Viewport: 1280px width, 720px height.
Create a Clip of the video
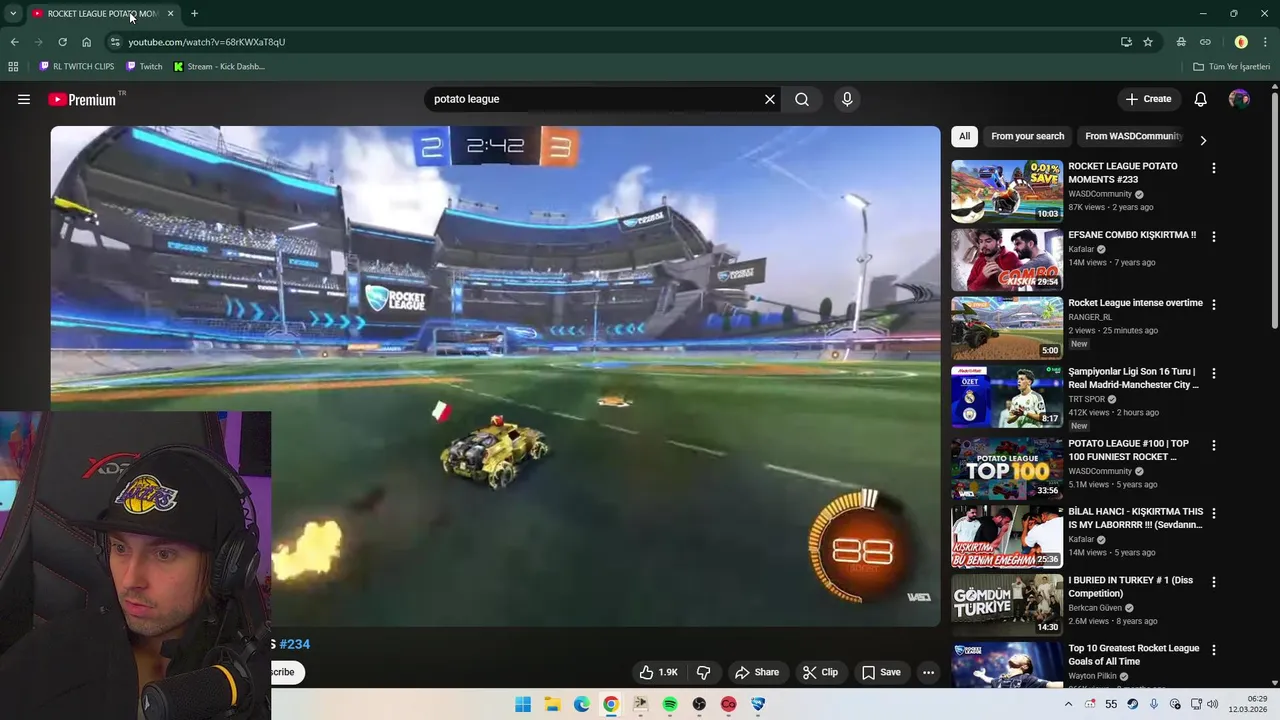click(820, 672)
